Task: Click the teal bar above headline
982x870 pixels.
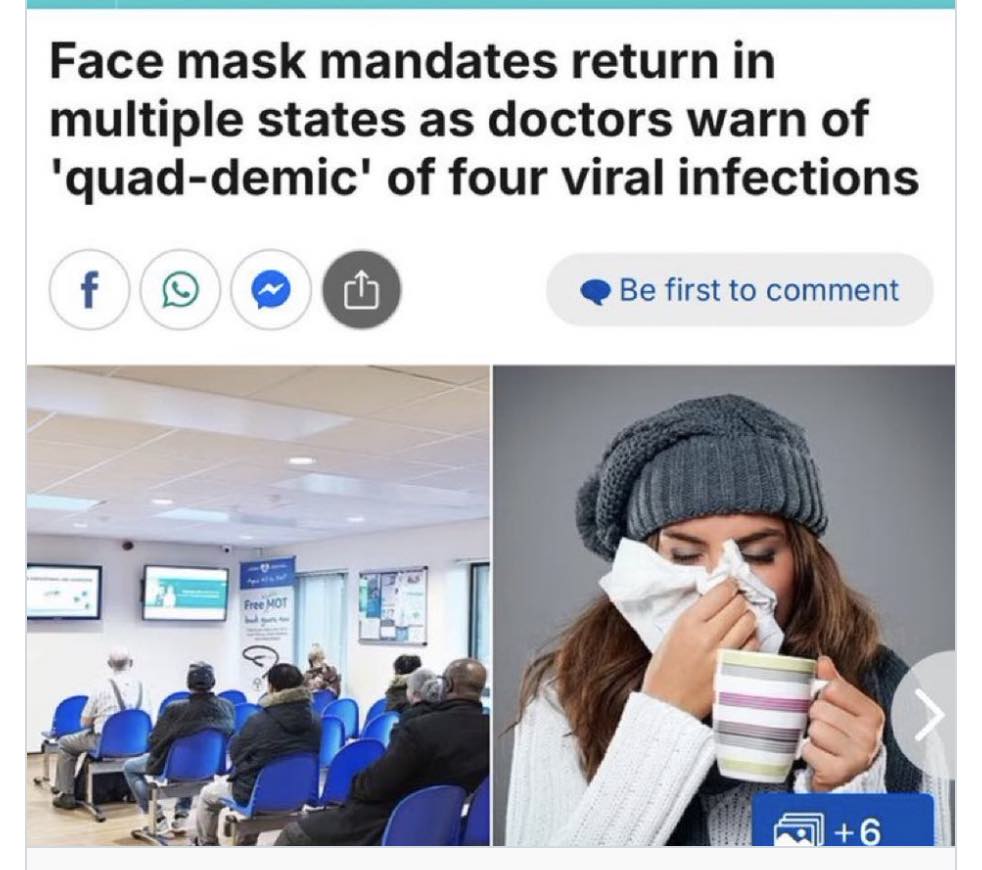Action: pos(491,4)
